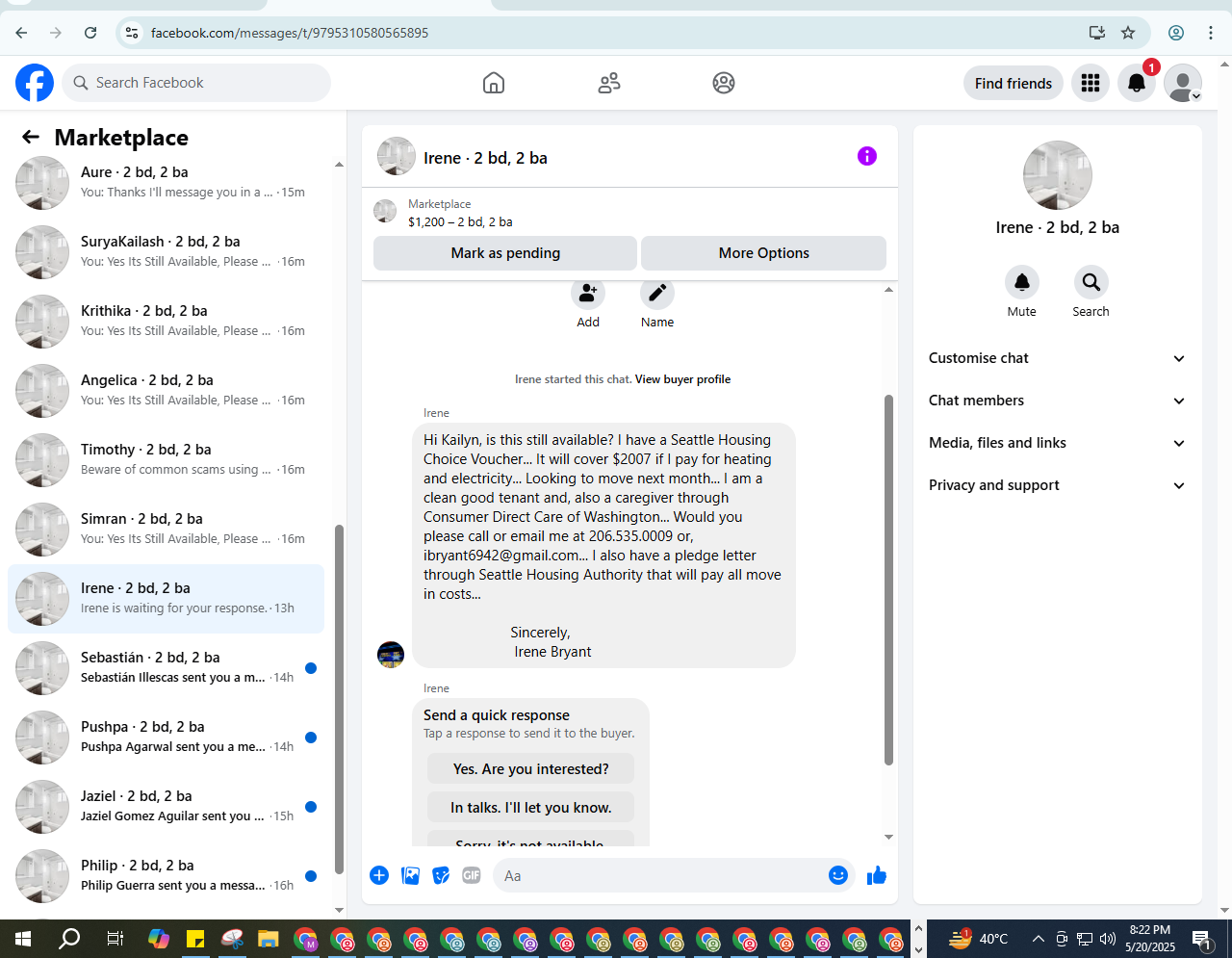Open Jaziel's unread conversation

tap(166, 807)
